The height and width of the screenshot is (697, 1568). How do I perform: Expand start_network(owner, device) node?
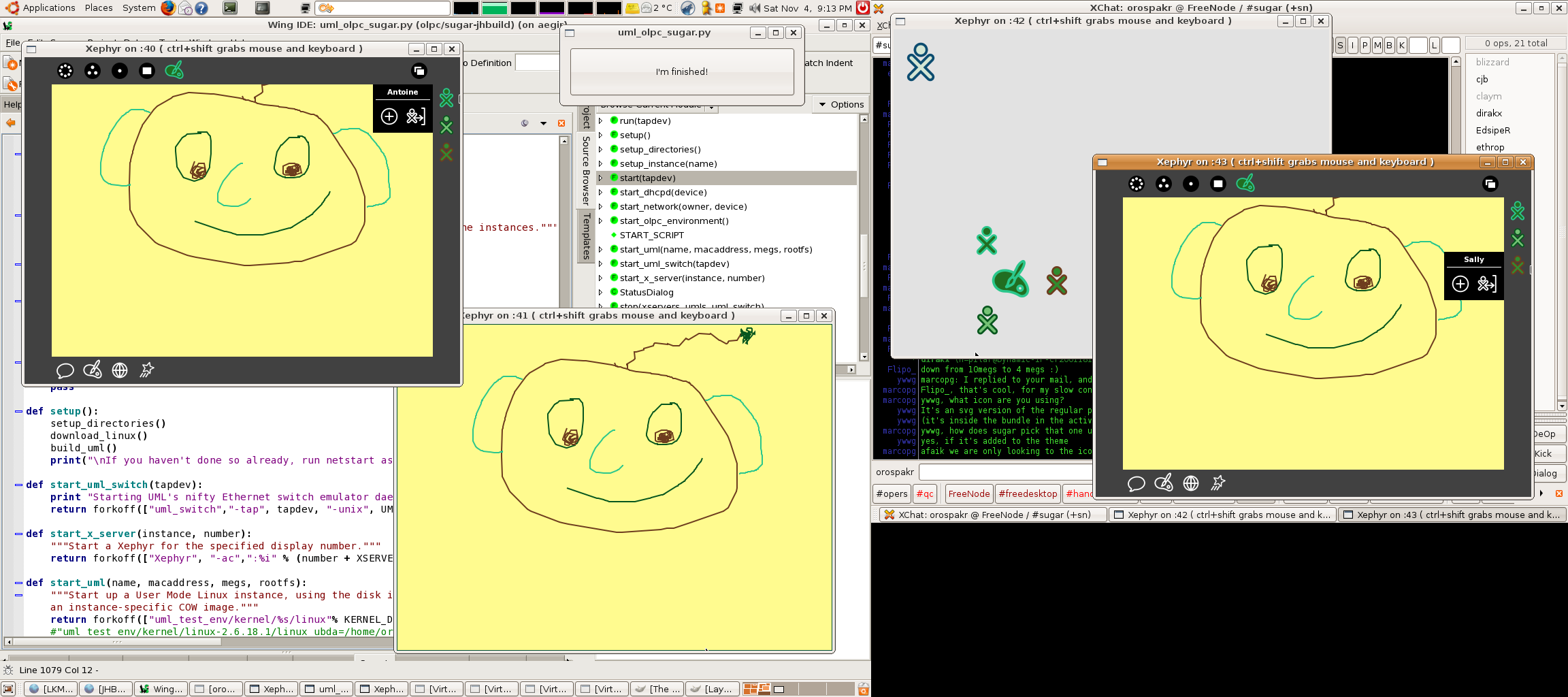[601, 206]
